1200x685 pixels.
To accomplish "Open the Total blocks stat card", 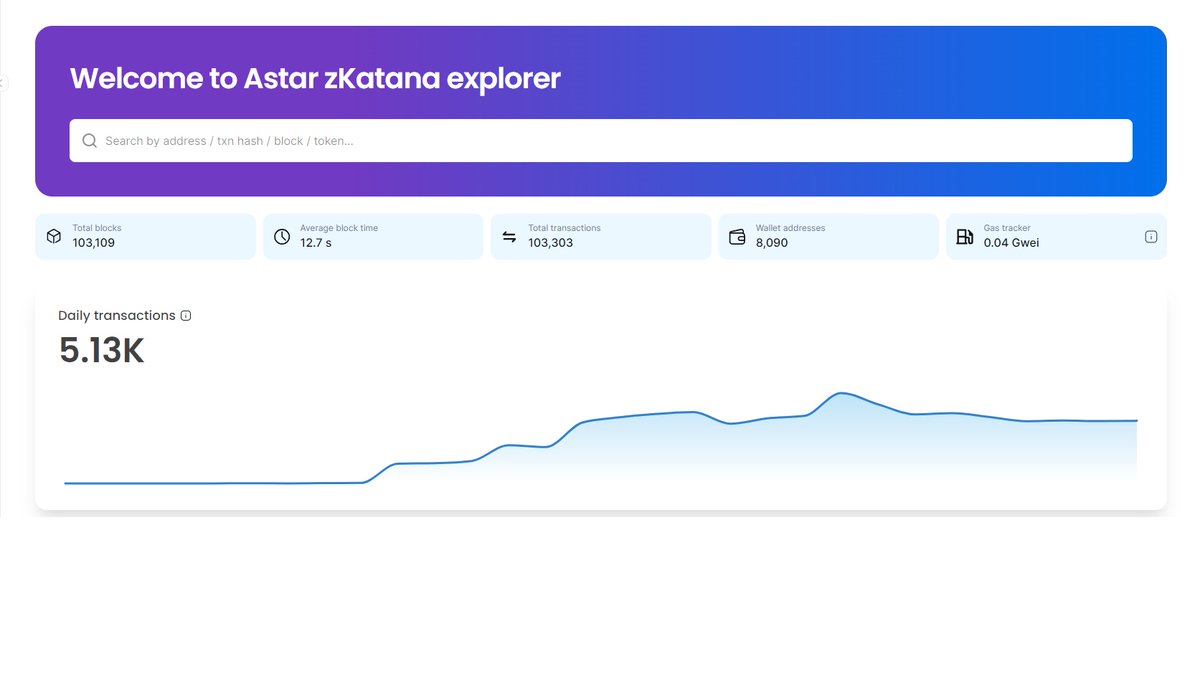I will tap(145, 237).
